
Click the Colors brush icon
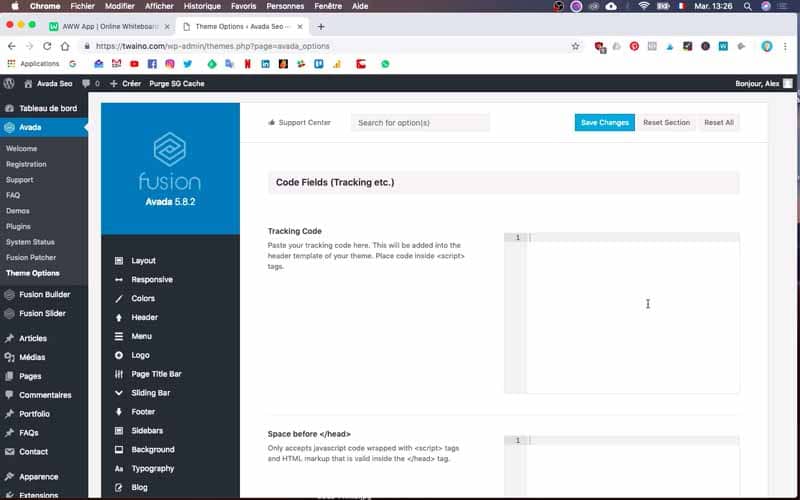point(119,298)
